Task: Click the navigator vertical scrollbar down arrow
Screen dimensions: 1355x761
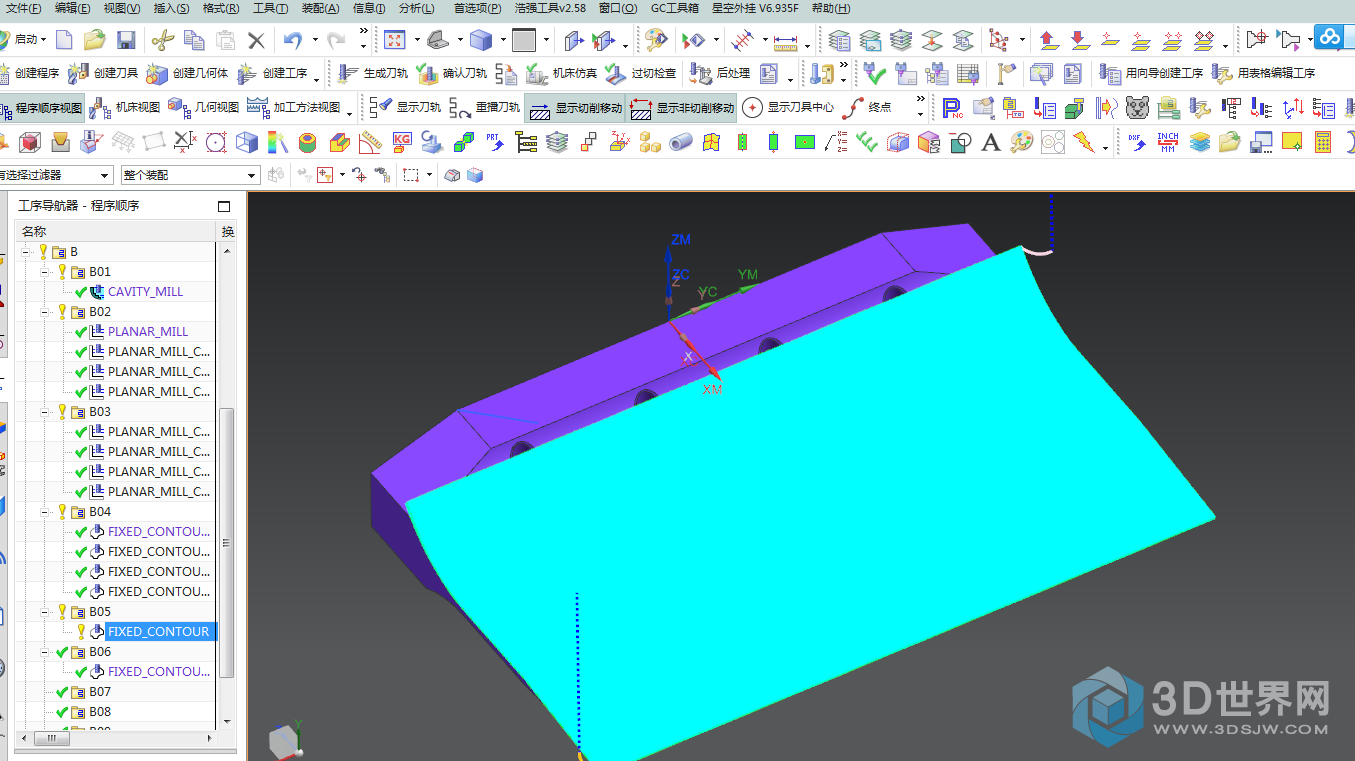Action: (227, 721)
